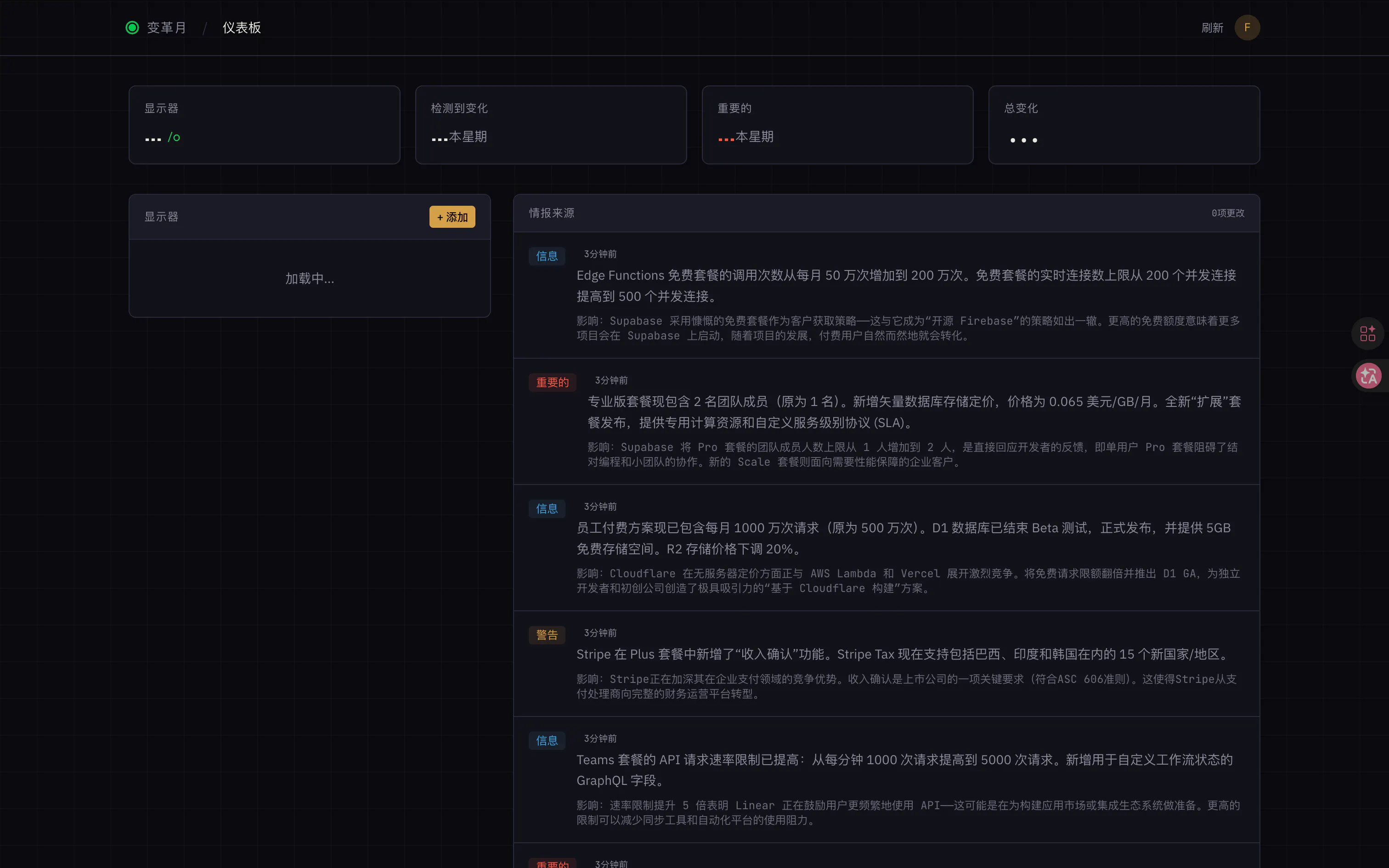This screenshot has height=868, width=1389.
Task: Click the Cloudflare AWS Lambda impact note
Action: [x=908, y=581]
